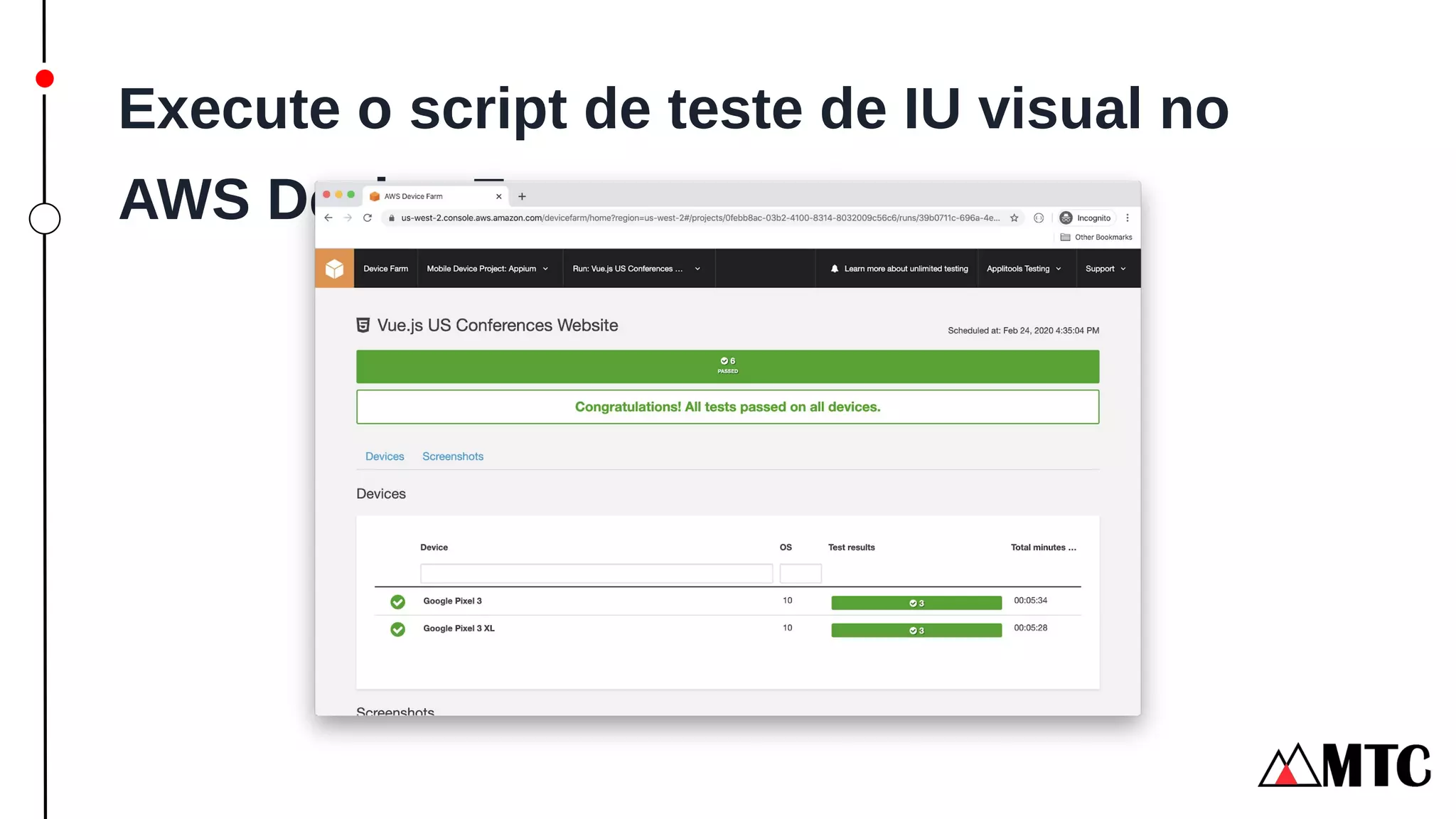
Task: Click the extension icon beside the star
Action: coord(1039,218)
